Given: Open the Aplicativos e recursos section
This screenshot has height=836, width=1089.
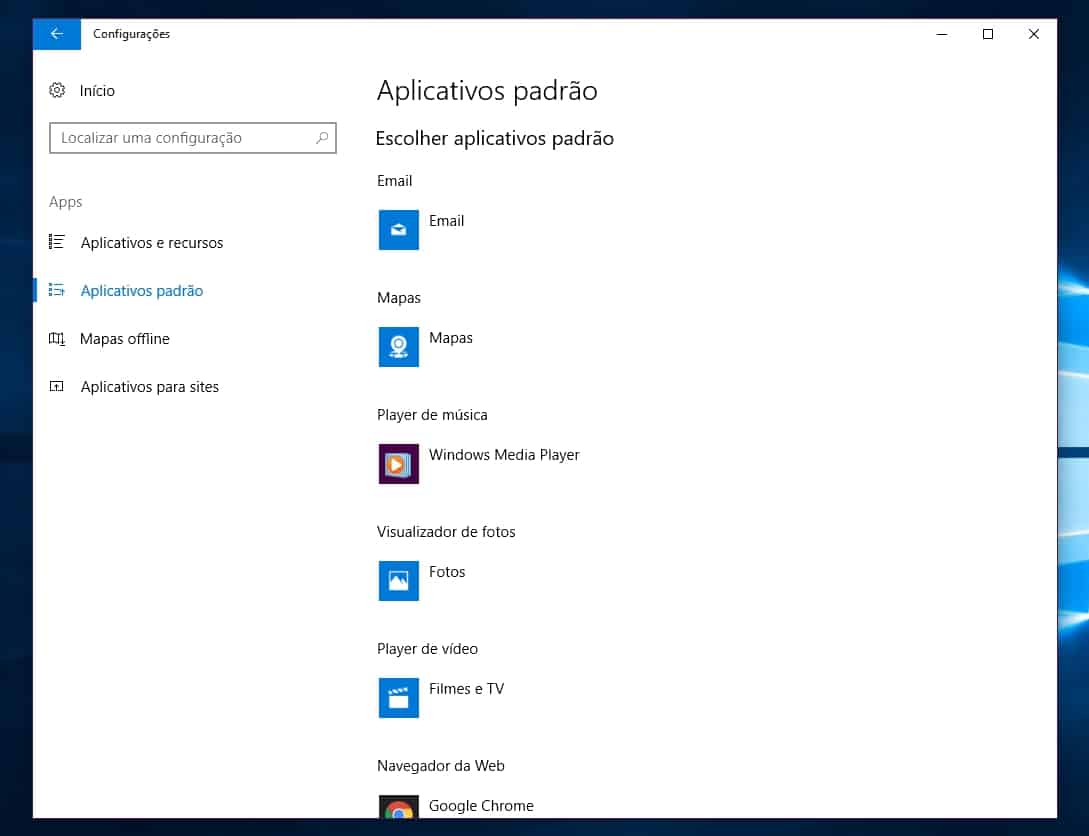Looking at the screenshot, I should pos(152,243).
